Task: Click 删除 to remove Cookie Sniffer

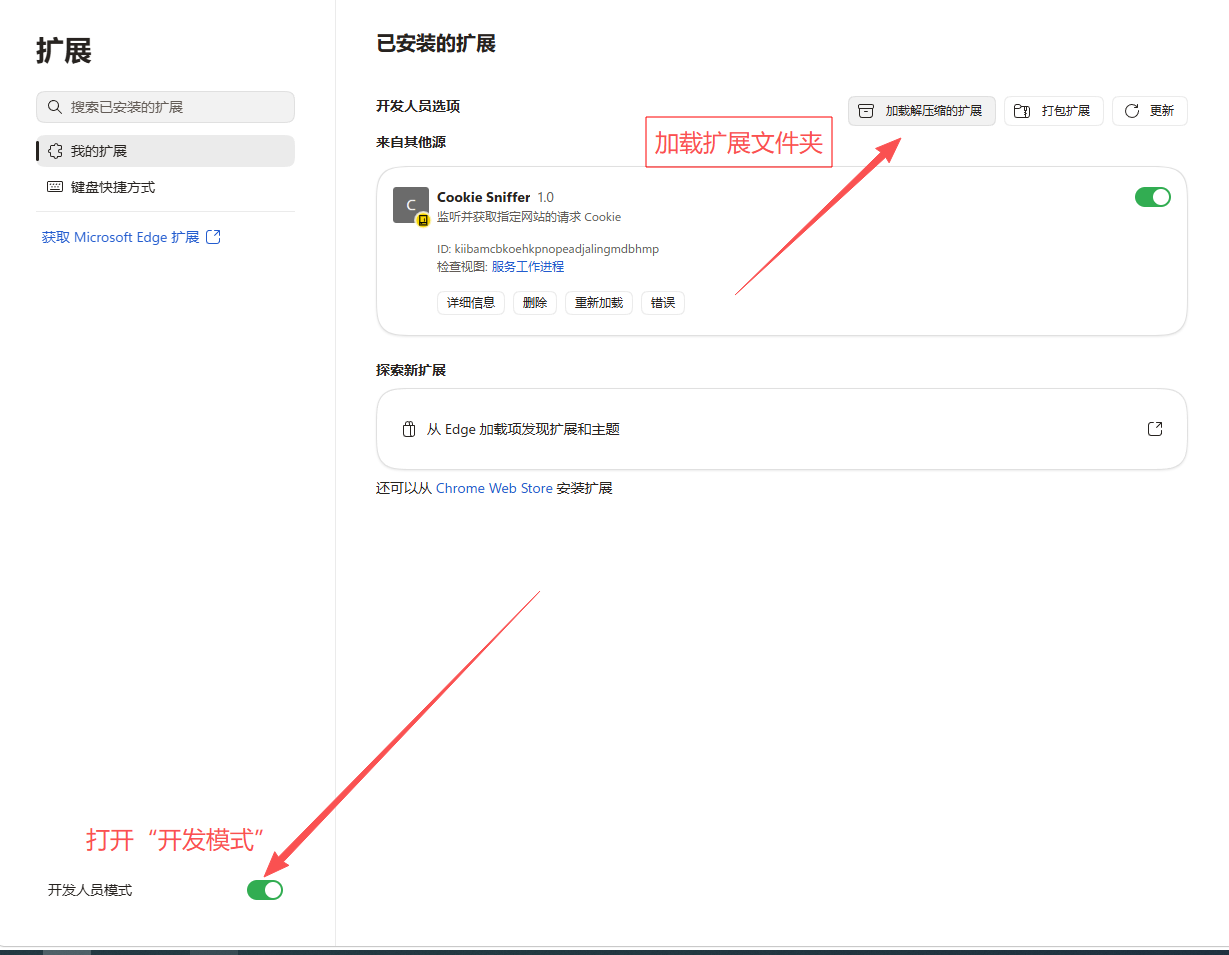Action: [x=535, y=303]
